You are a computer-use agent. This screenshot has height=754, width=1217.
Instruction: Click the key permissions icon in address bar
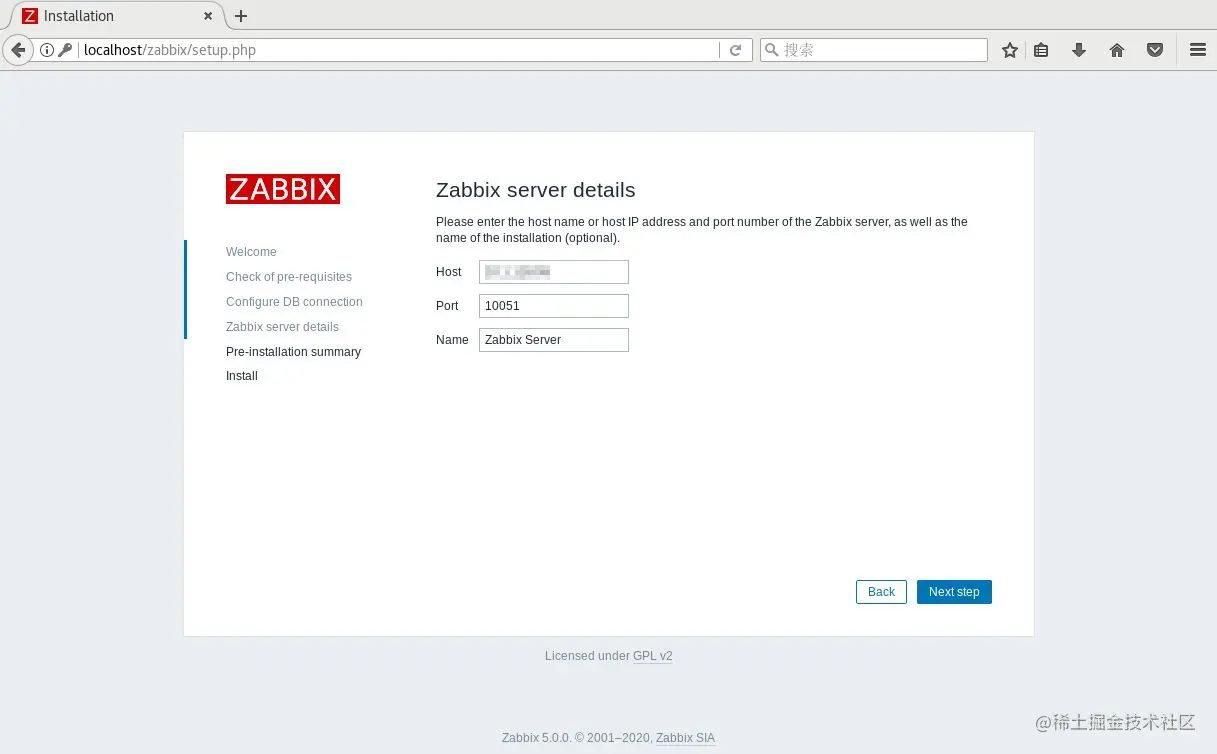[65, 50]
